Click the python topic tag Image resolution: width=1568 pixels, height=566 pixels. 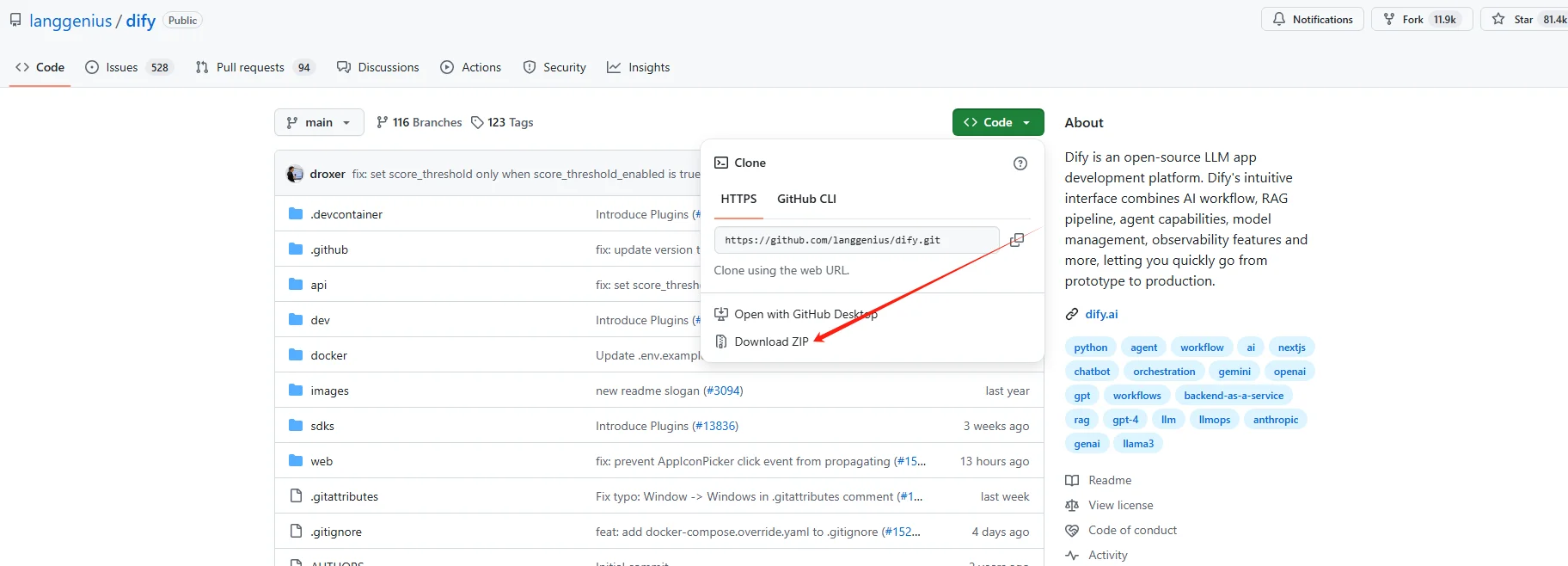point(1090,348)
